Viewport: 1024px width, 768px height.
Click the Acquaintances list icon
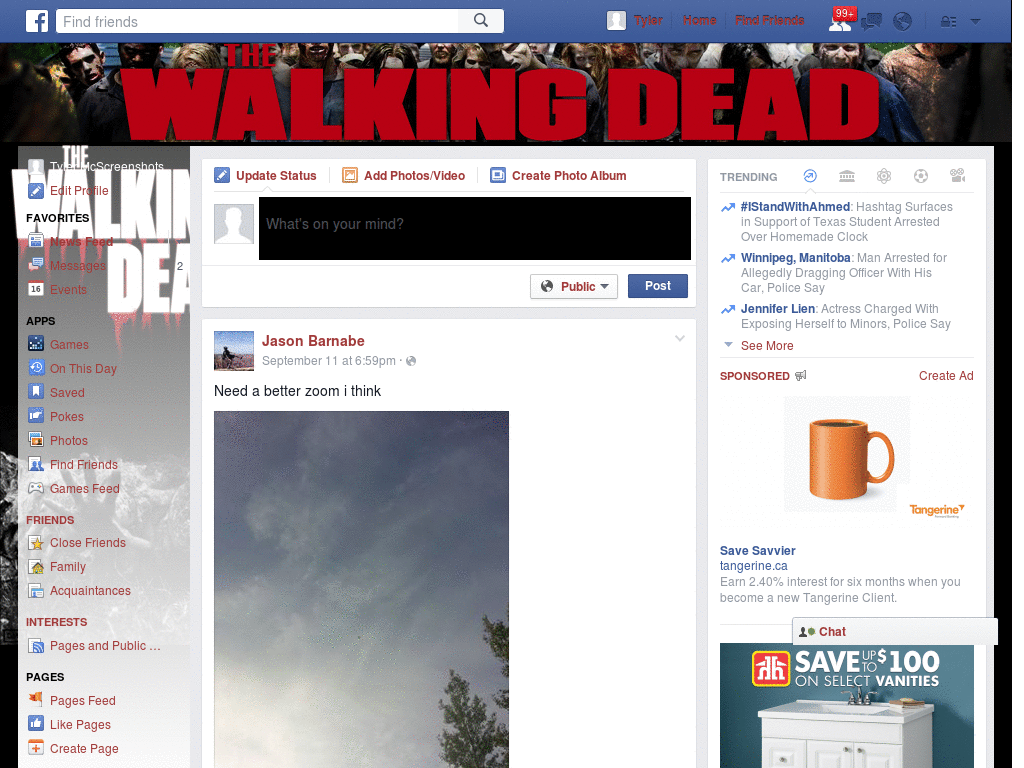click(x=36, y=590)
